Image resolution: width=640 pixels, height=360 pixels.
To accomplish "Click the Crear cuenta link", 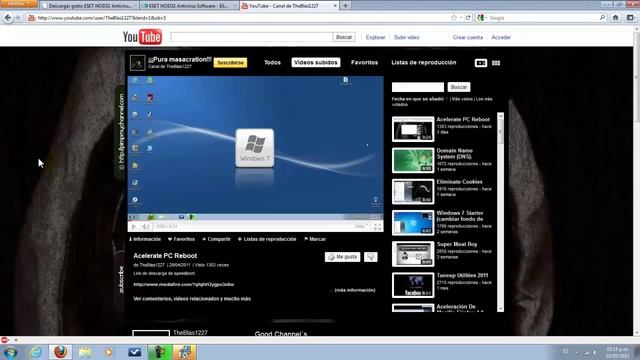I will point(468,37).
